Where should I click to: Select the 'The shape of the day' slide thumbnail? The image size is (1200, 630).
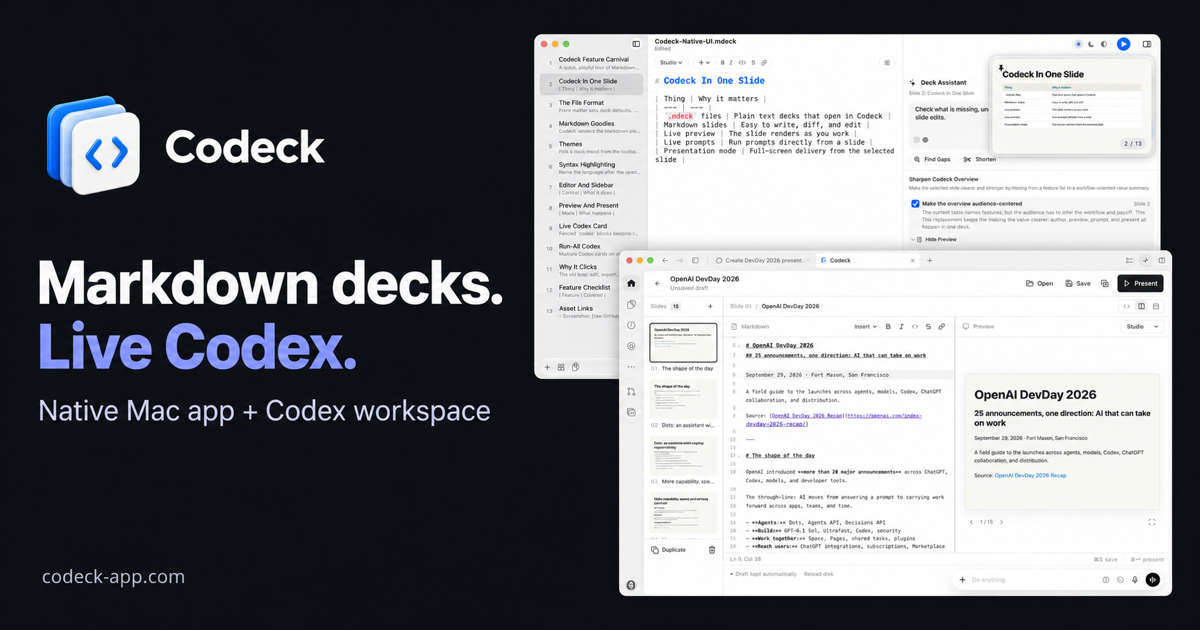(x=683, y=400)
